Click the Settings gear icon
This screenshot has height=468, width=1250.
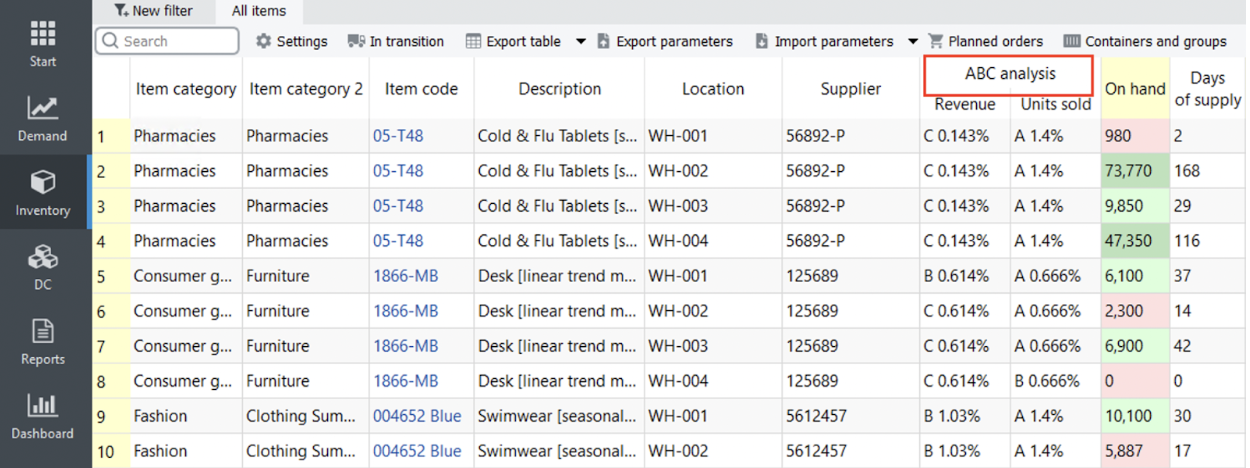264,42
